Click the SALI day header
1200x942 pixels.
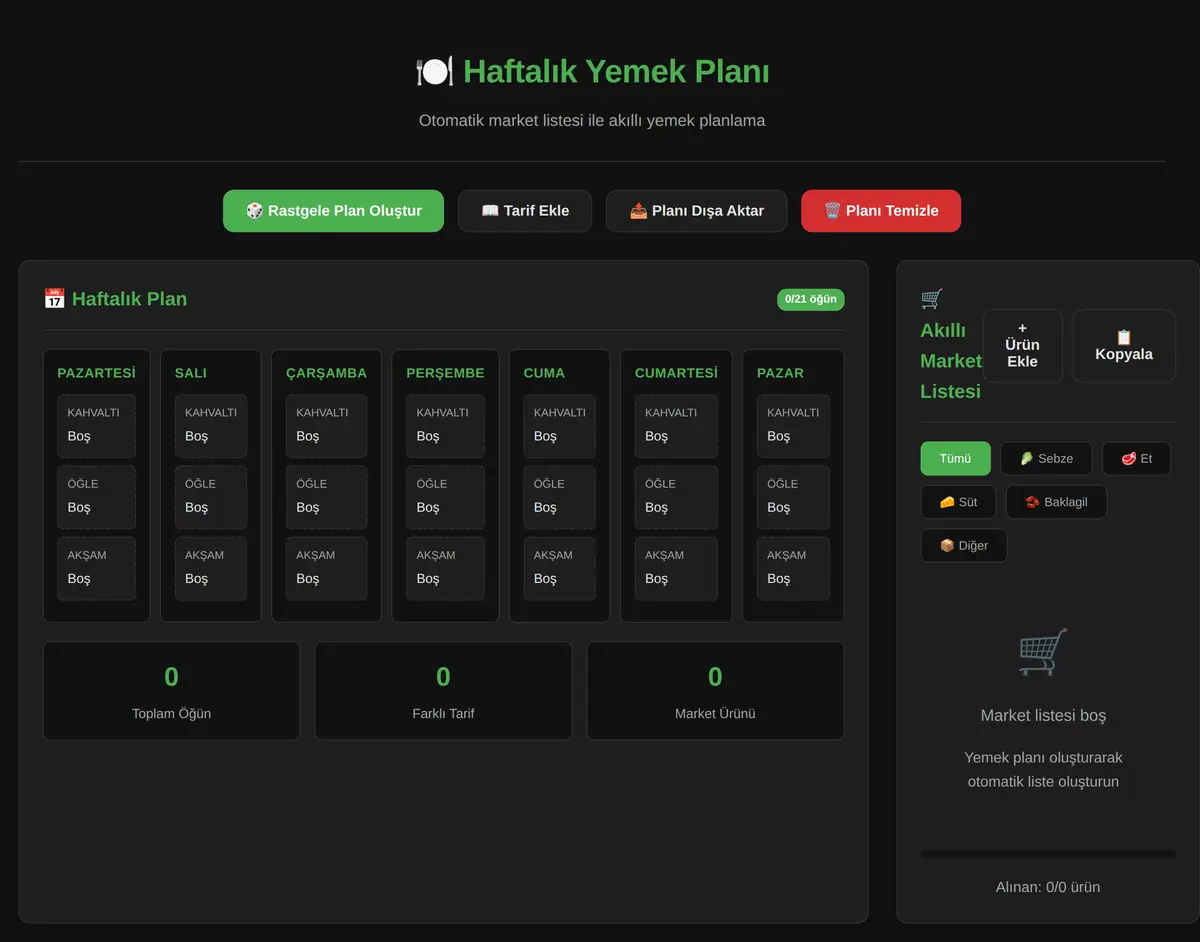click(191, 373)
